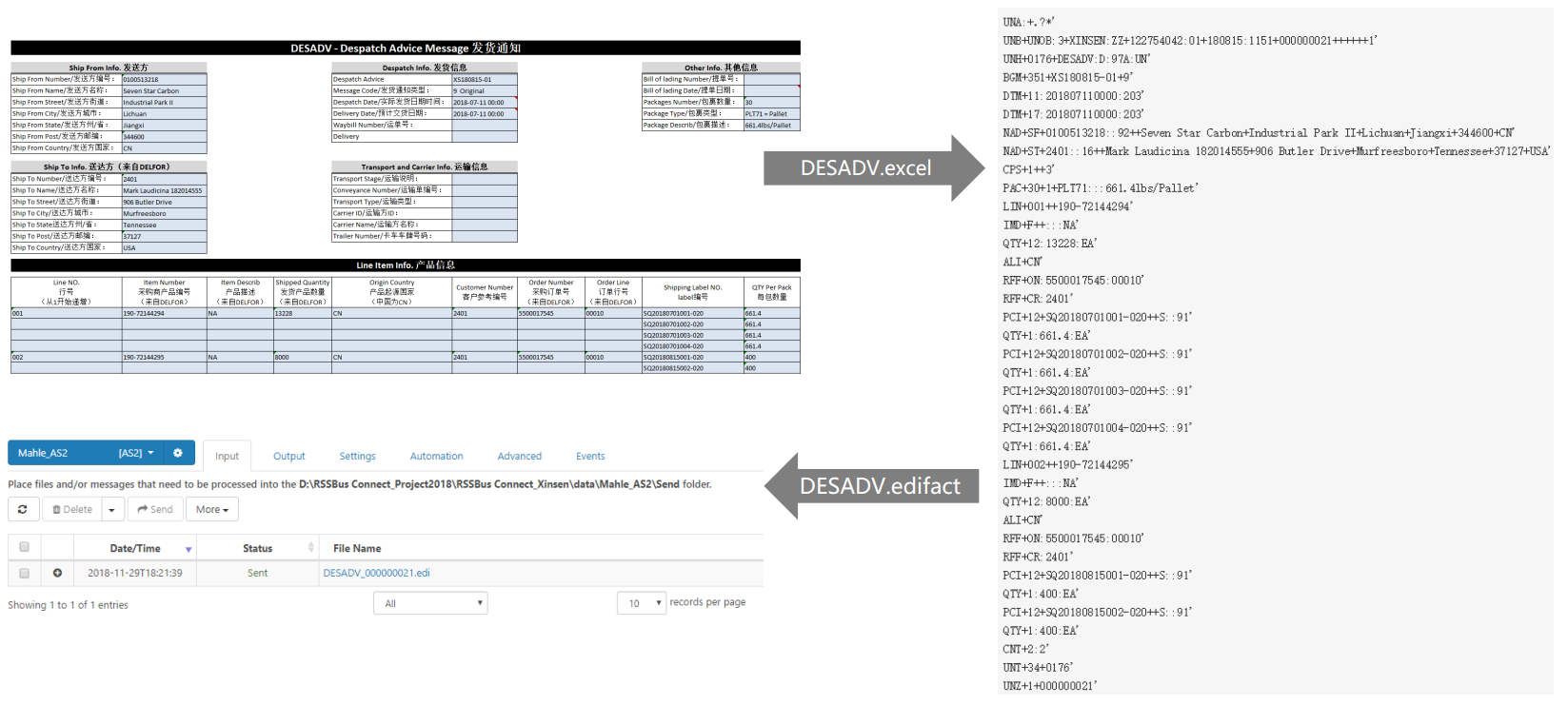This screenshot has height=705, width=1568.
Task: Click the Ship From Info section header
Action: pos(109,68)
